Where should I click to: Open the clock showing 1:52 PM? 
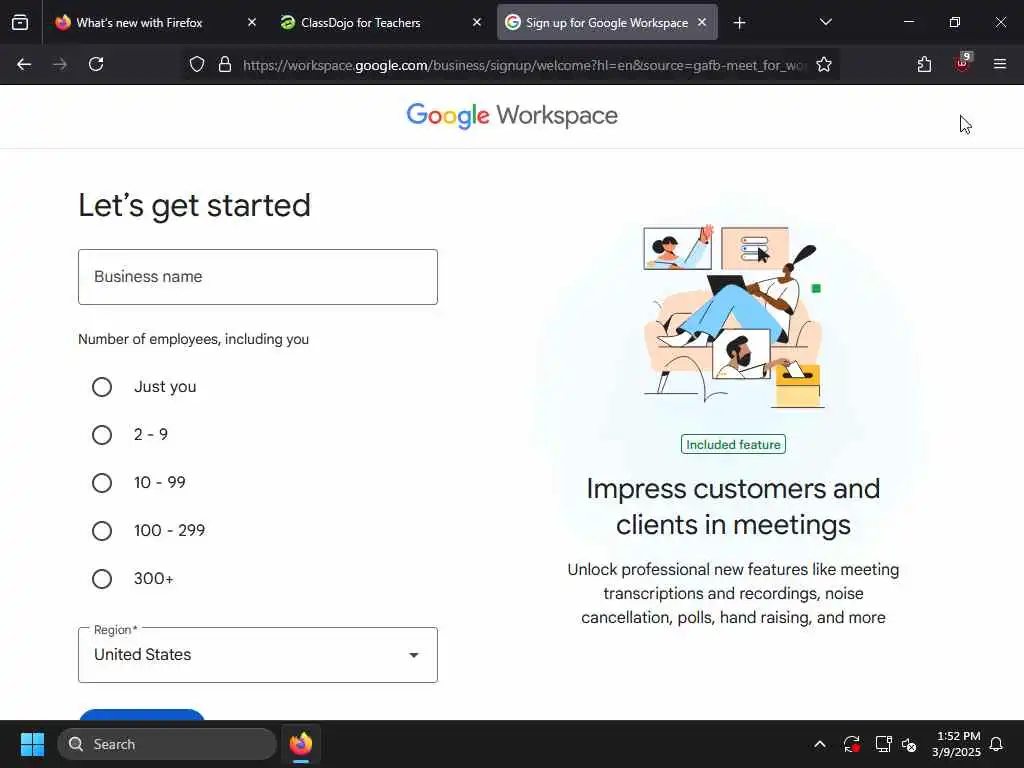pos(957,744)
